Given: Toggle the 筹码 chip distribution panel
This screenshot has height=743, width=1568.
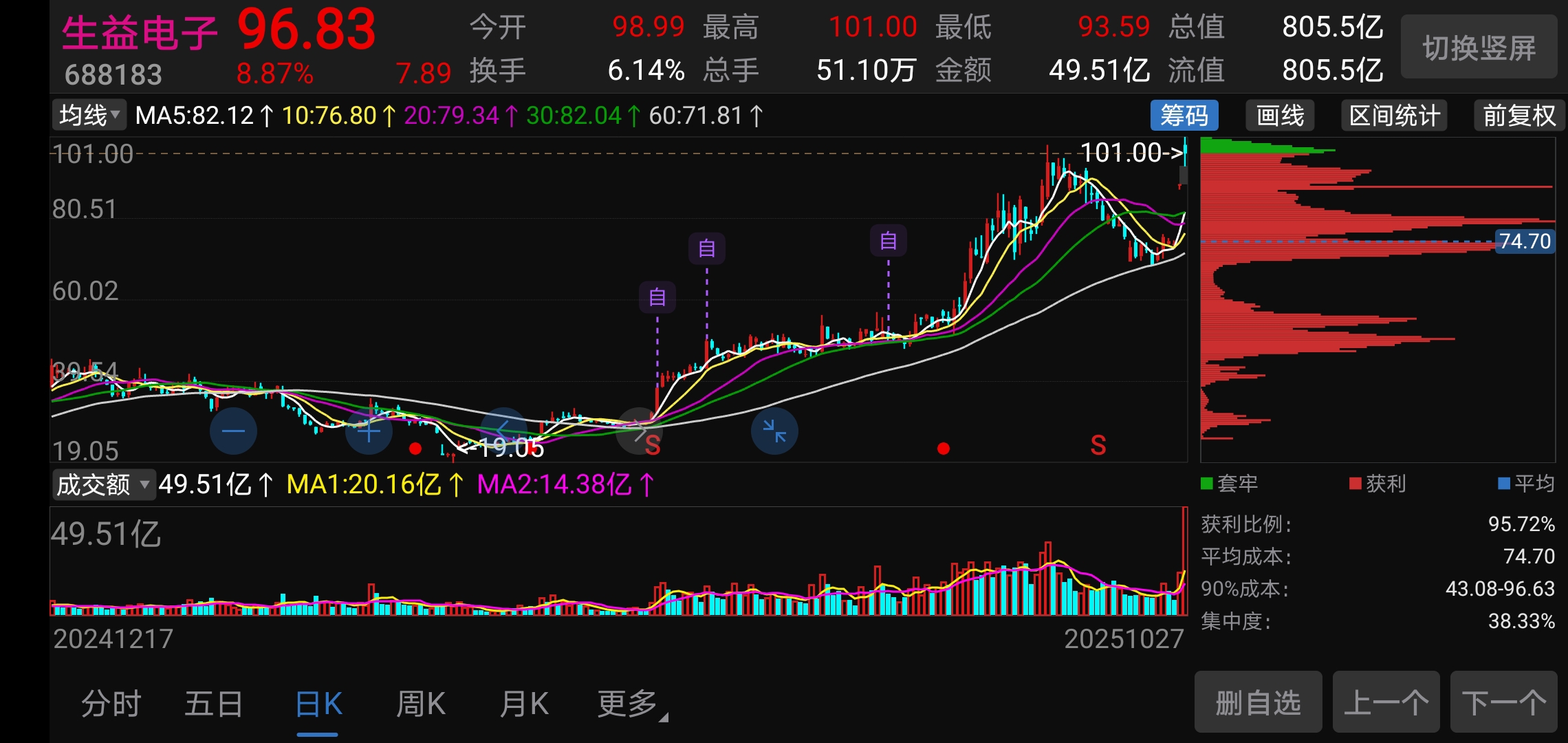Looking at the screenshot, I should point(1184,116).
